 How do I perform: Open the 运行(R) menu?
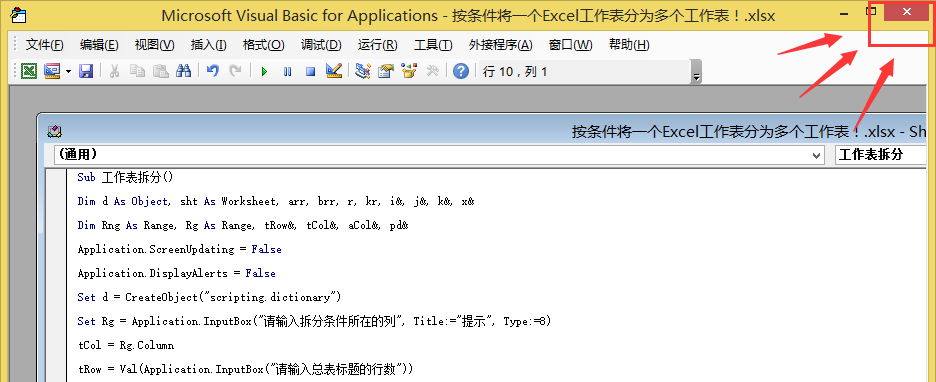coord(378,45)
